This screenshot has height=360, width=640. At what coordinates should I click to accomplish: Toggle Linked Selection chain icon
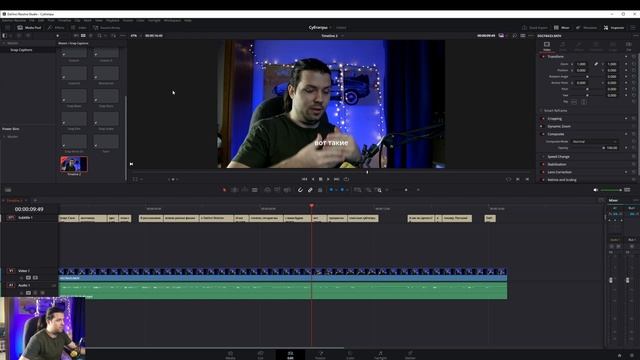coord(310,190)
